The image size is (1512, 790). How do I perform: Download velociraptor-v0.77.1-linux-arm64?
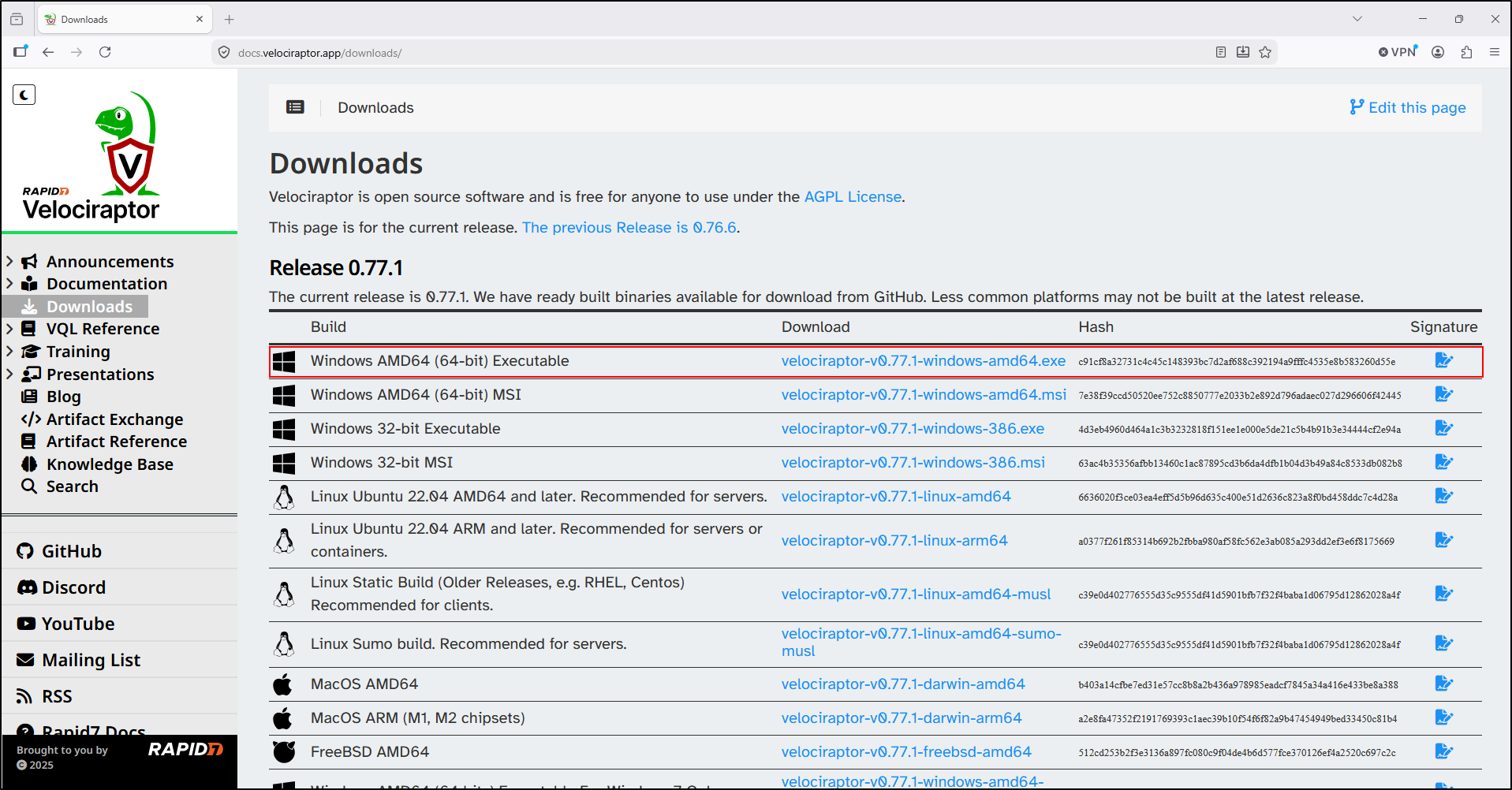pos(894,540)
